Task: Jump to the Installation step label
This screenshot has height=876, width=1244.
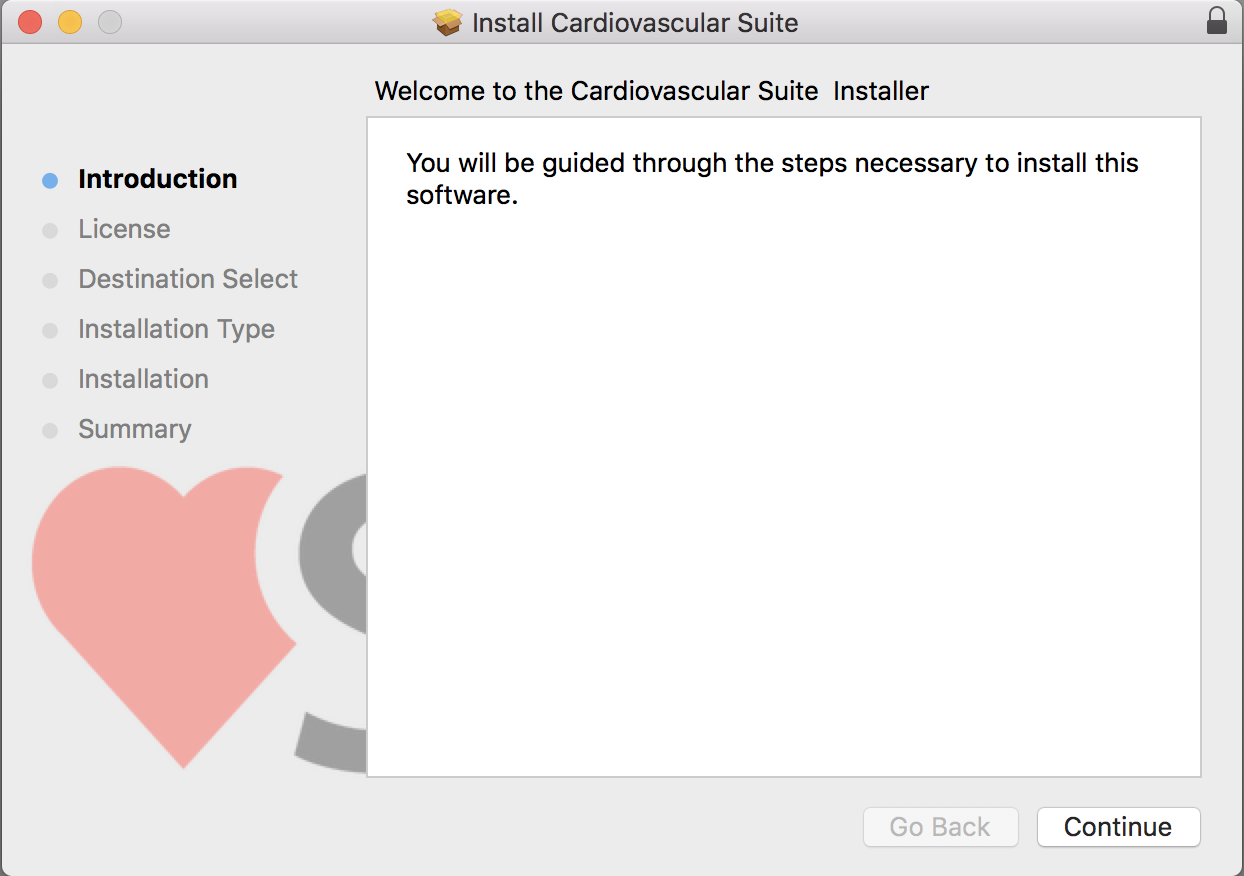Action: [143, 379]
